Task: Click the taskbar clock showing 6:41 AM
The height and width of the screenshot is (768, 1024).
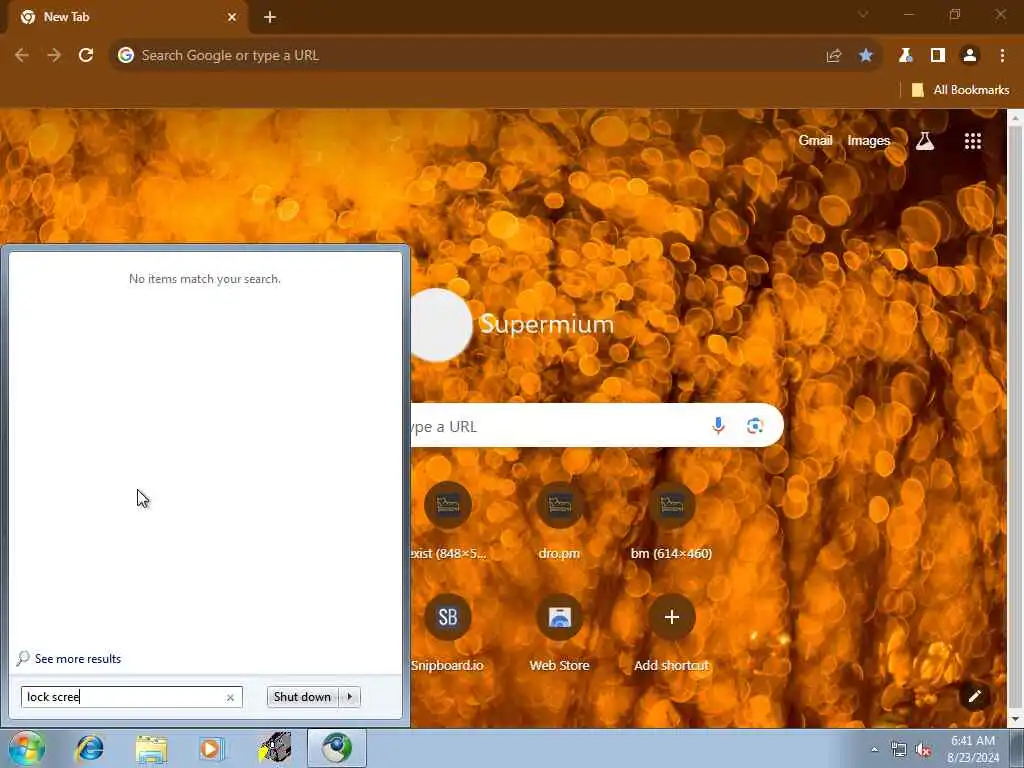Action: point(973,749)
